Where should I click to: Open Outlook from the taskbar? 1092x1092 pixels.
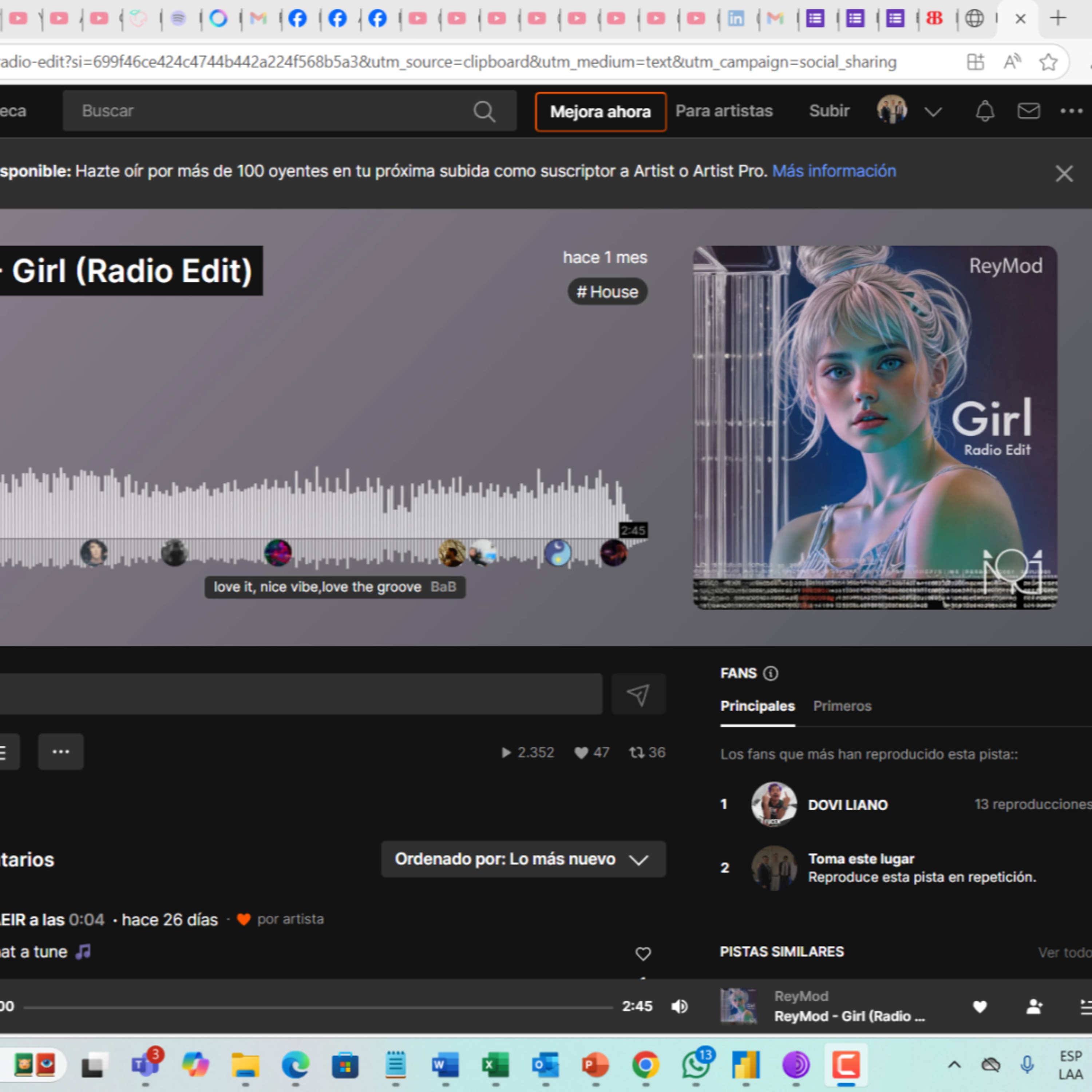click(x=545, y=1065)
